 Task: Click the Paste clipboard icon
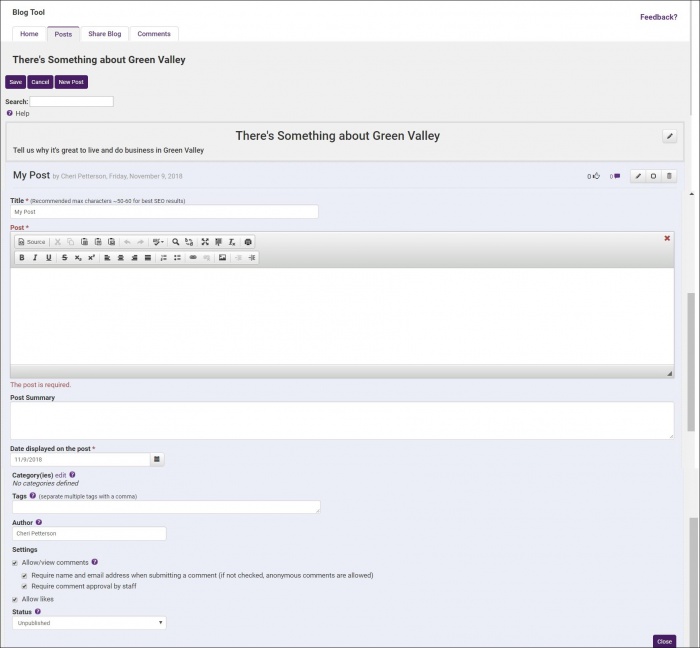point(84,242)
